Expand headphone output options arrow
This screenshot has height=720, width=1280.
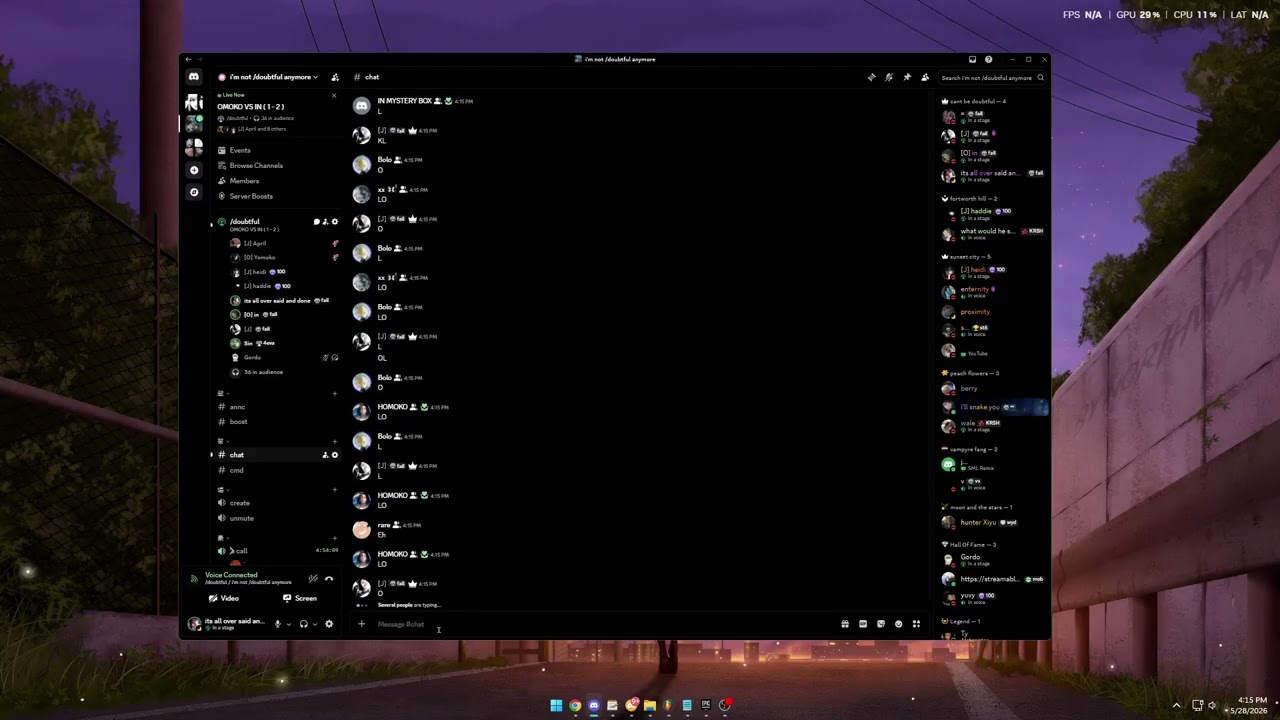(x=315, y=624)
